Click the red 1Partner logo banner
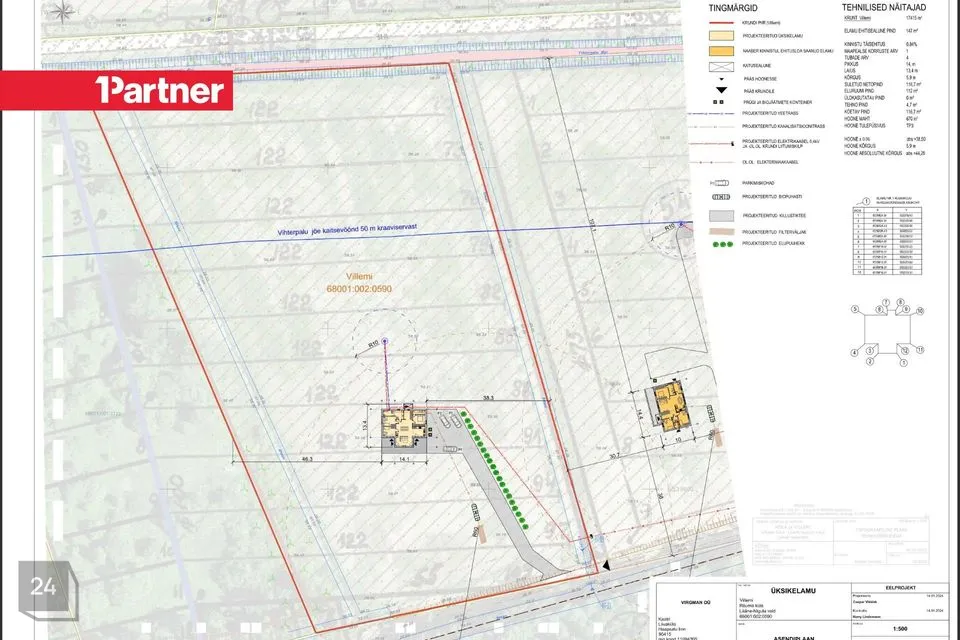Screen dimensions: 960x640 (116, 90)
